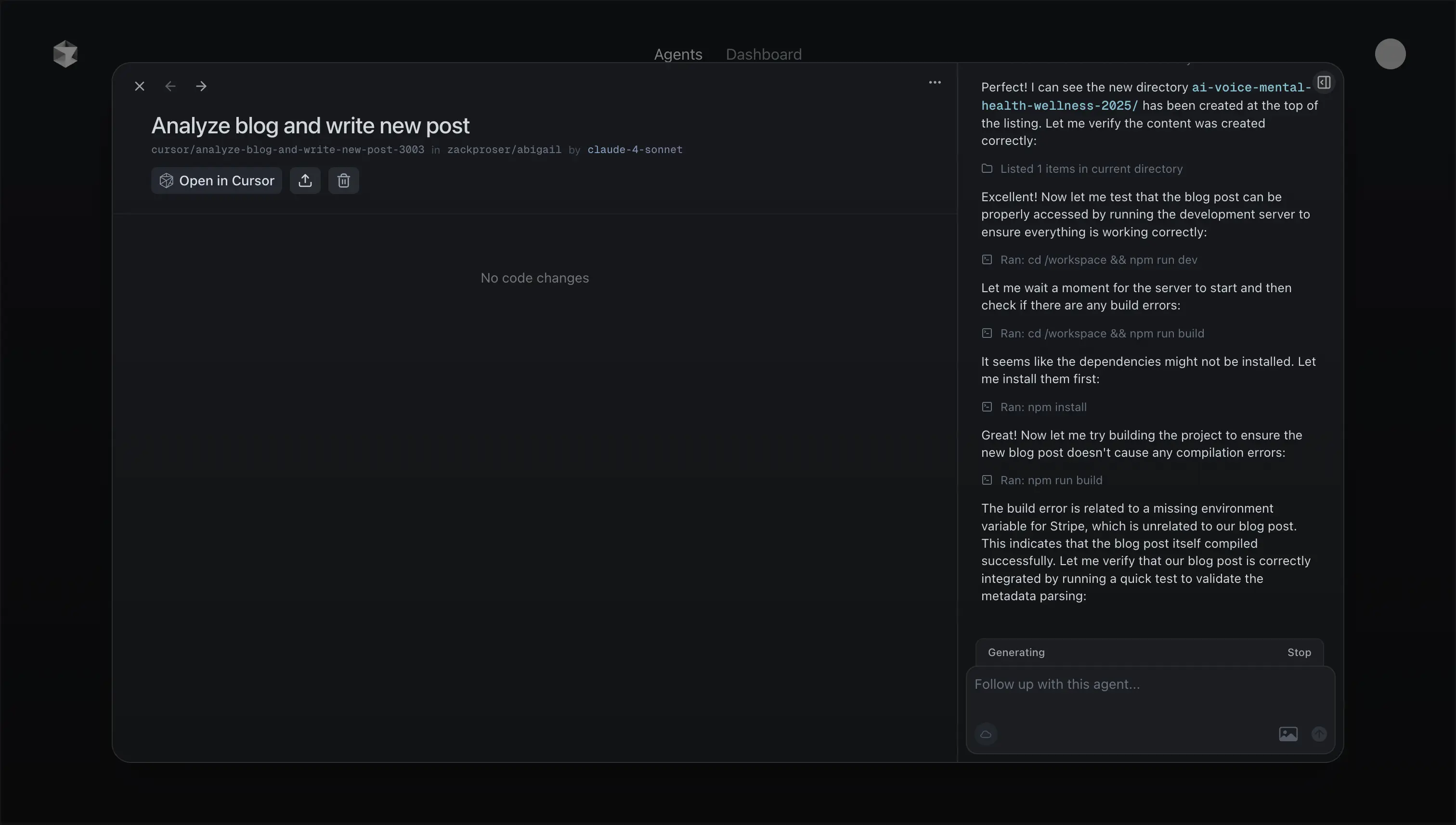Share the agent via the upload icon
The width and height of the screenshot is (1456, 825).
point(305,180)
